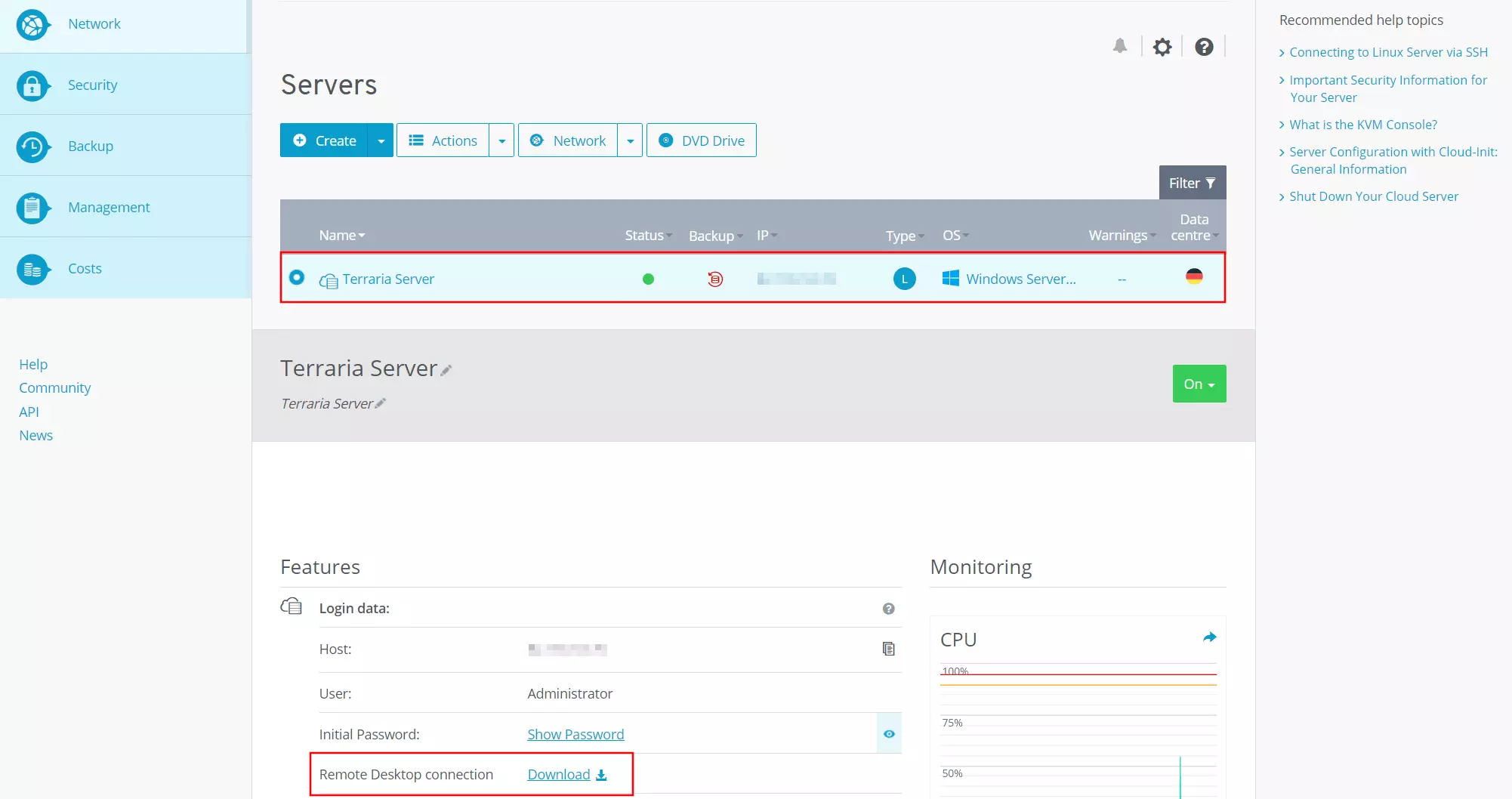Open the Backup sidebar section
Image resolution: width=1512 pixels, height=799 pixels.
click(125, 146)
